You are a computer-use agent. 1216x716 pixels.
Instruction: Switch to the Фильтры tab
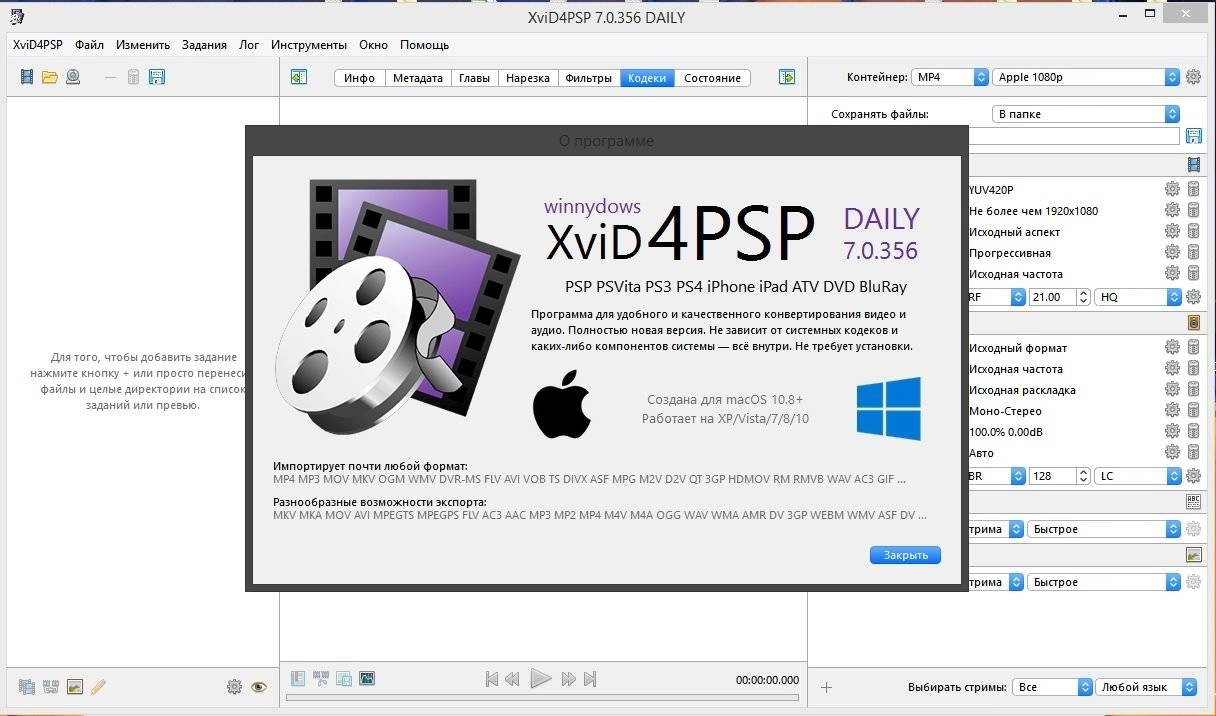coord(588,77)
